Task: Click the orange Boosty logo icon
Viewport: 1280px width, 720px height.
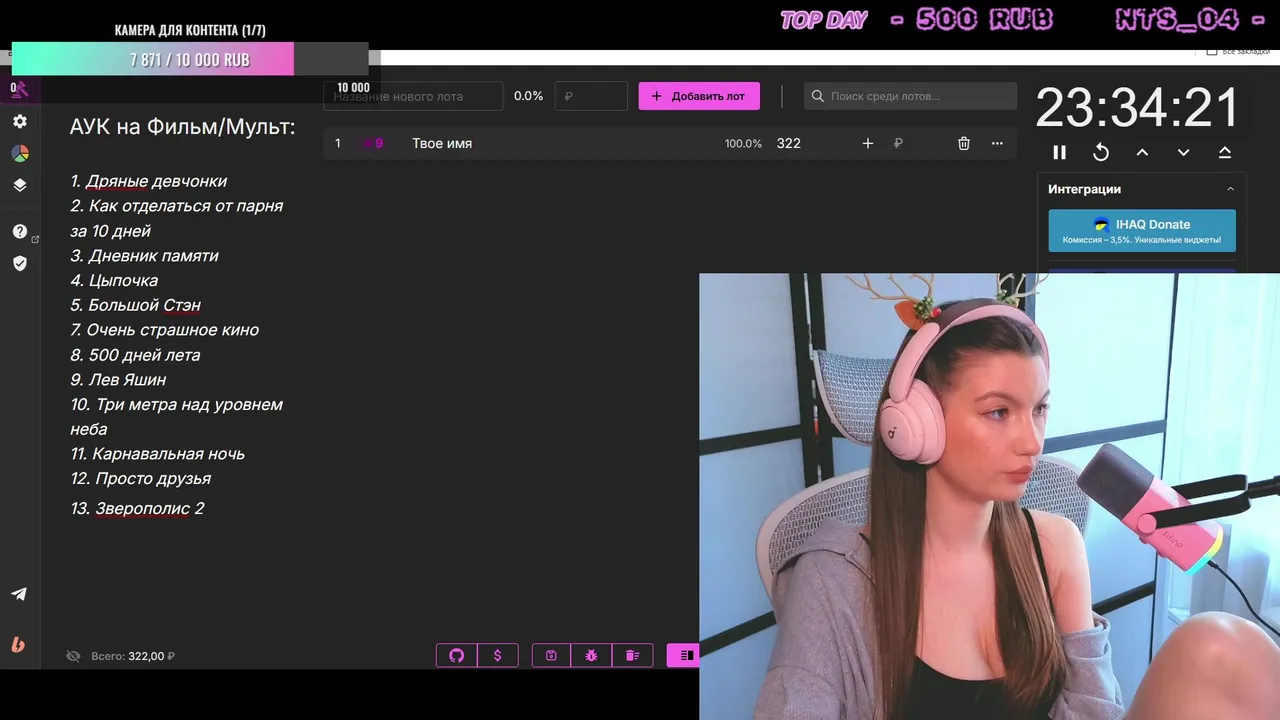Action: 18,644
